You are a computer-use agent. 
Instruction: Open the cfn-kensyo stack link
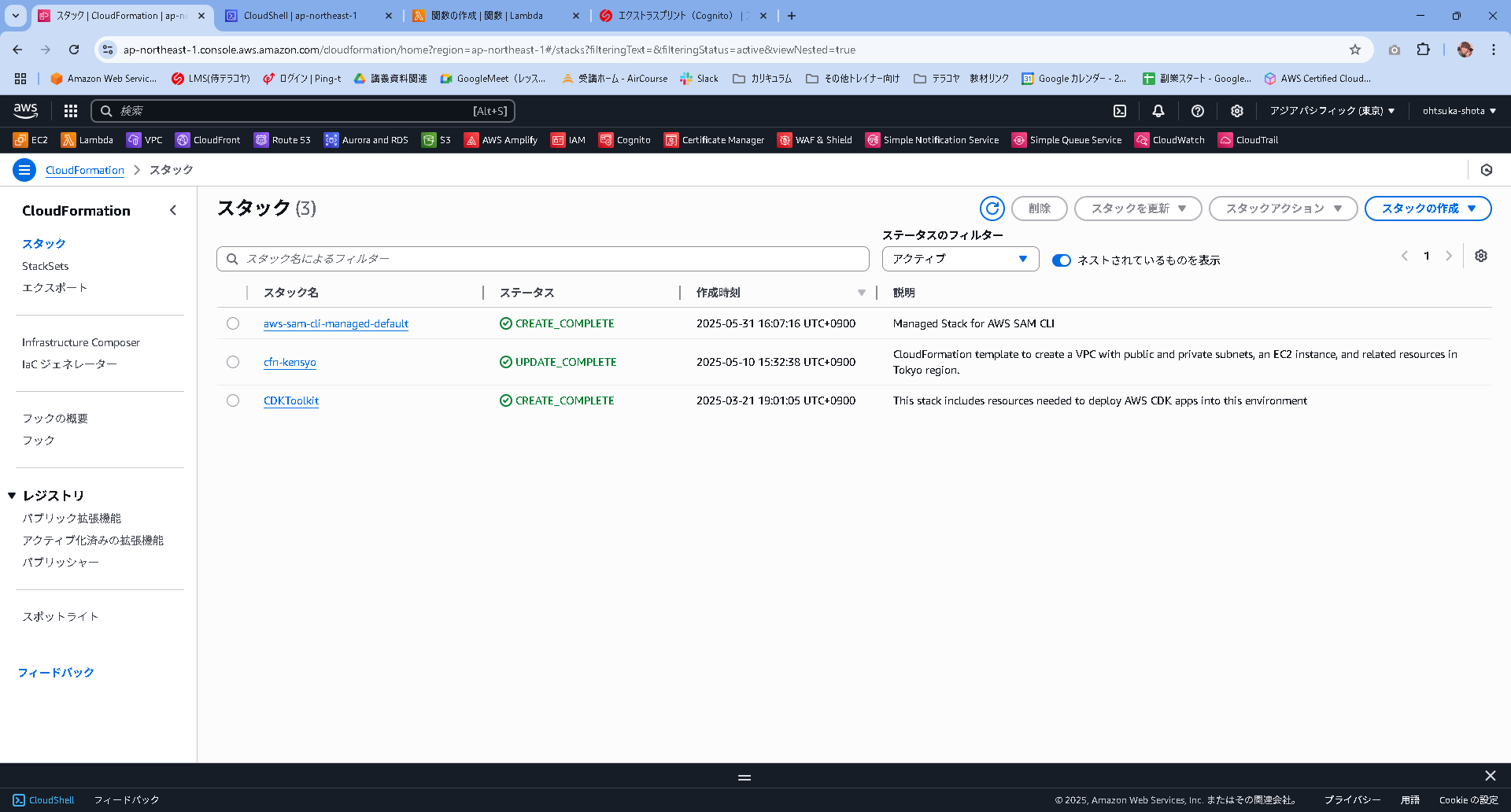(290, 362)
